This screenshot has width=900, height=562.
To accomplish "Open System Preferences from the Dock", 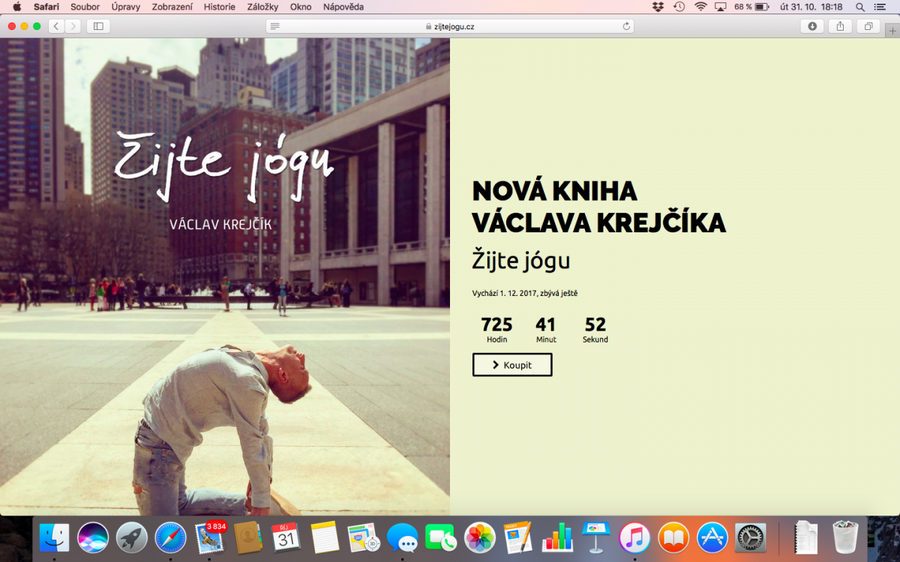I will tap(750, 538).
